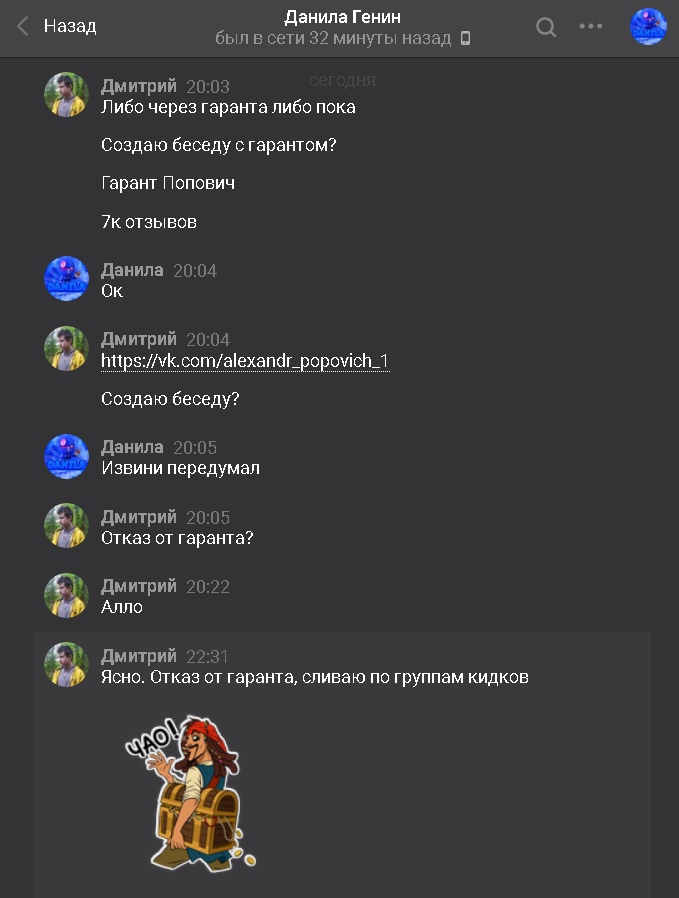
Task: Select the message 'Извини передумал'
Action: tap(180, 468)
